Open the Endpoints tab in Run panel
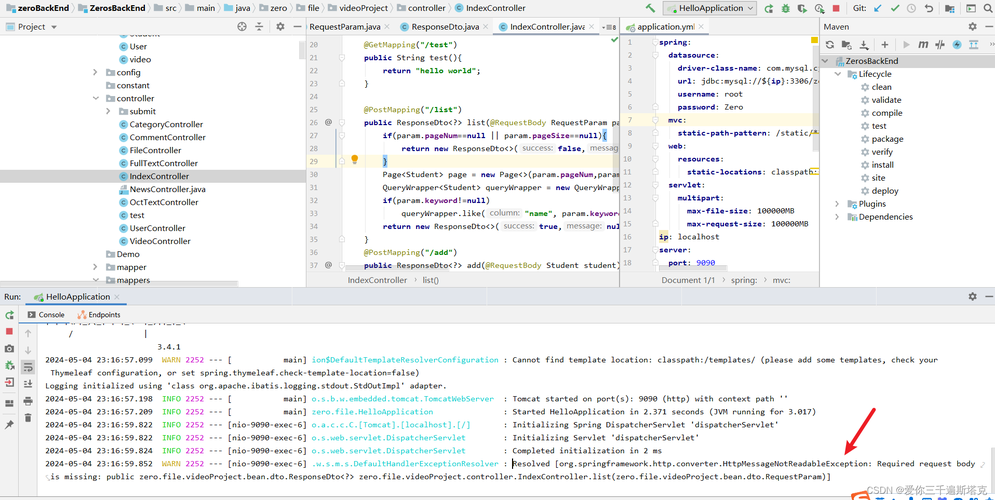This screenshot has height=500, width=995. [x=98, y=315]
